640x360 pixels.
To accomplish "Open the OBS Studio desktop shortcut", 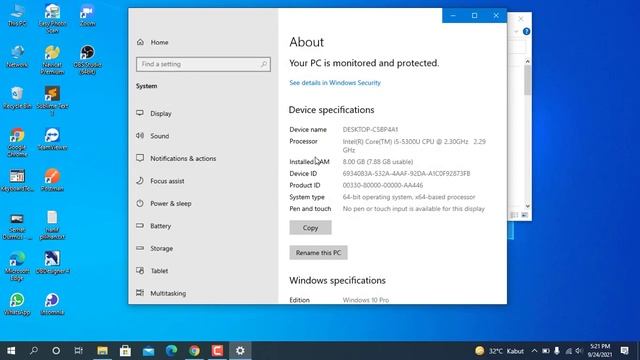I will 87,59.
